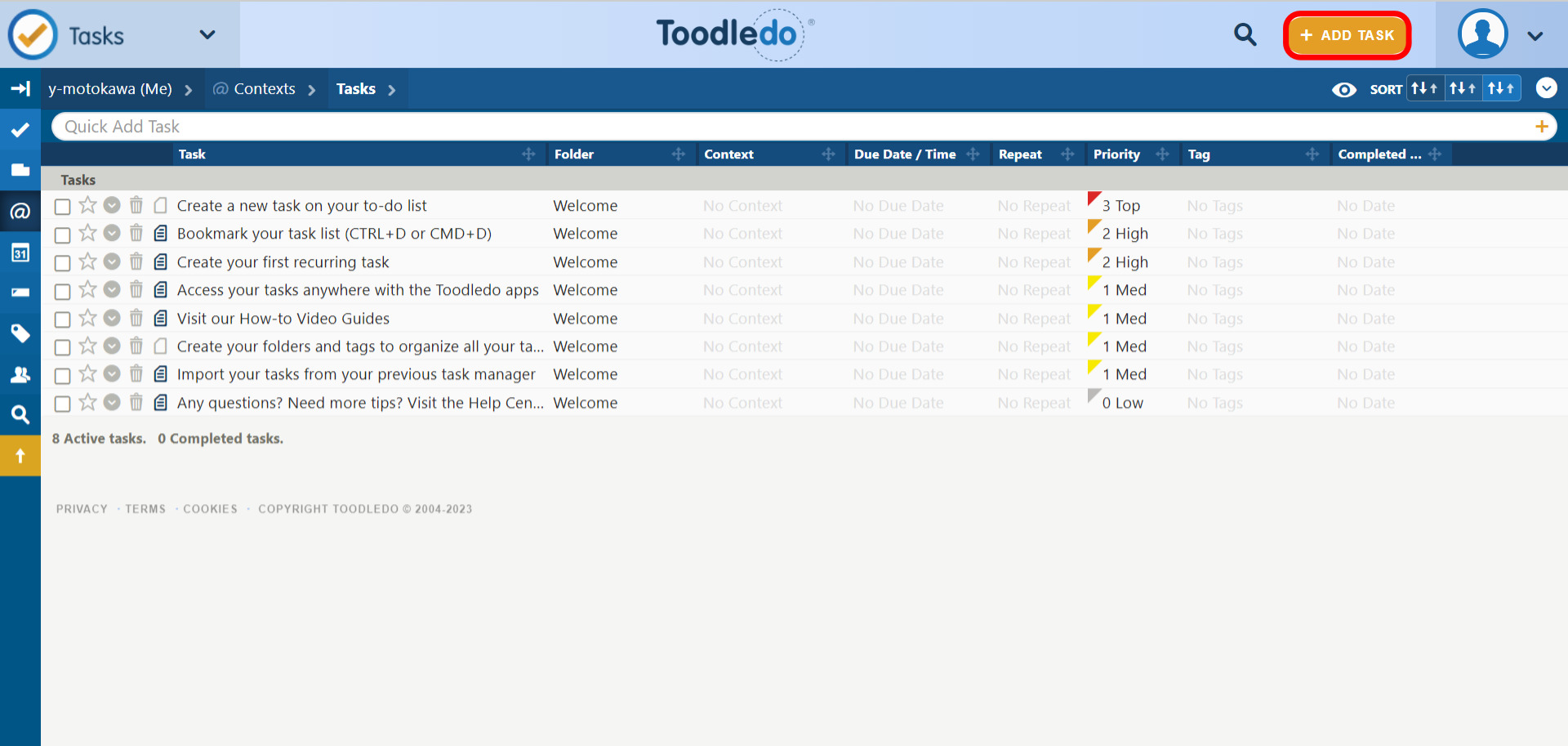Click the Toodledo checkmark logo icon
The width and height of the screenshot is (1568, 746).
pyautogui.click(x=33, y=34)
